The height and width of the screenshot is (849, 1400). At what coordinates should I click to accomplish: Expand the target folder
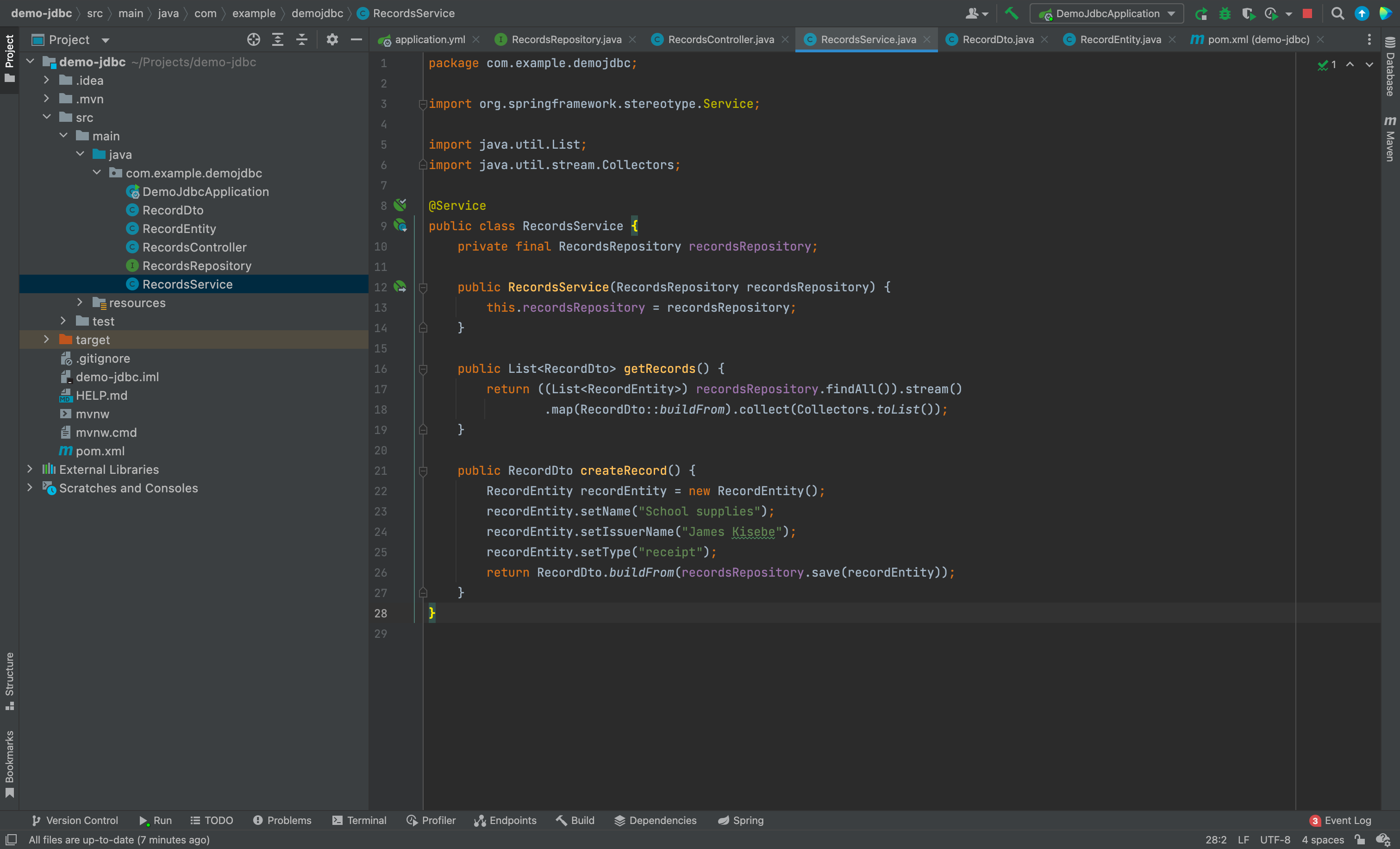coord(47,339)
